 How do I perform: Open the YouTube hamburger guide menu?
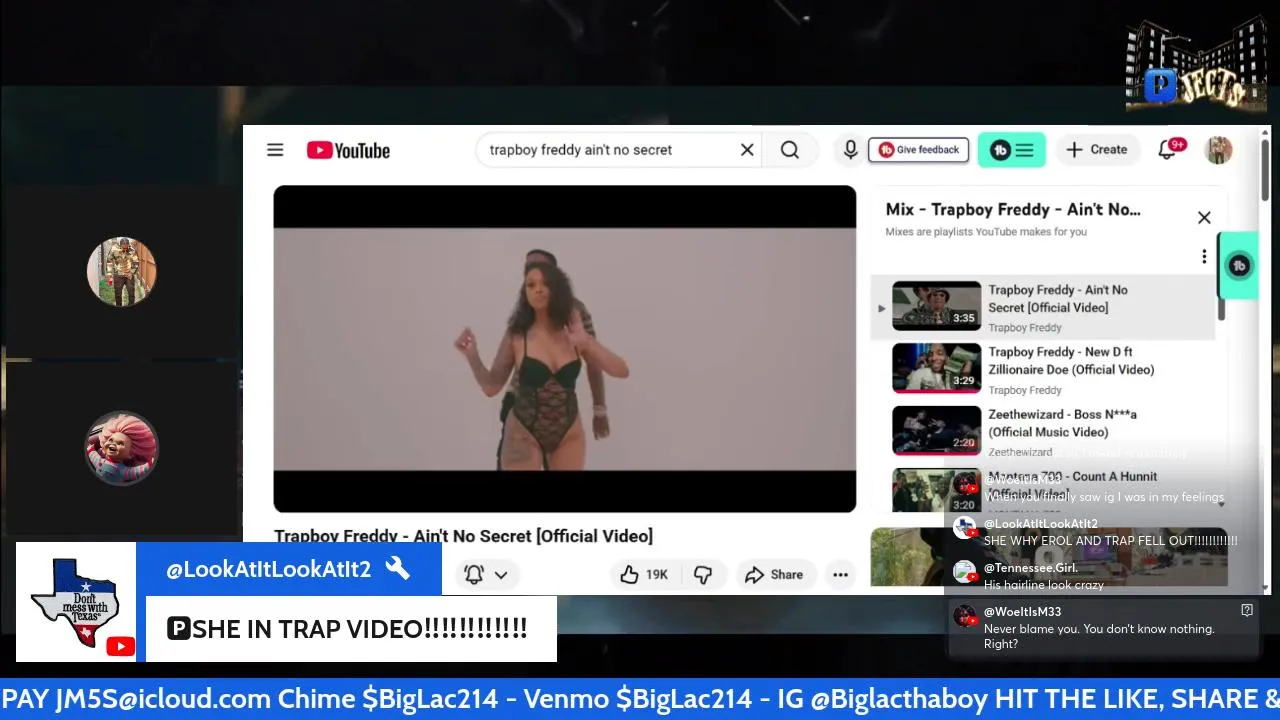275,150
